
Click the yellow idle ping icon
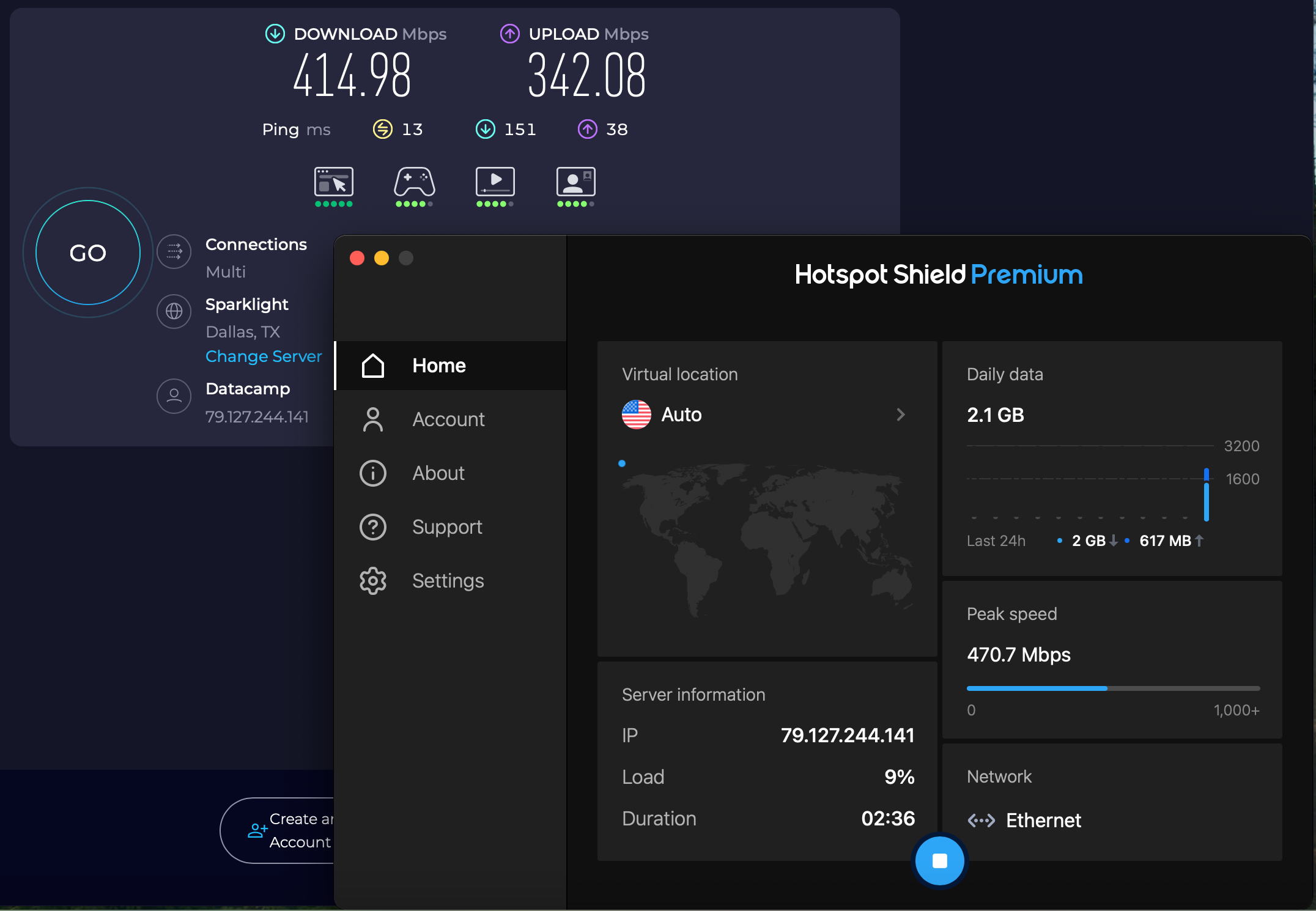[383, 129]
